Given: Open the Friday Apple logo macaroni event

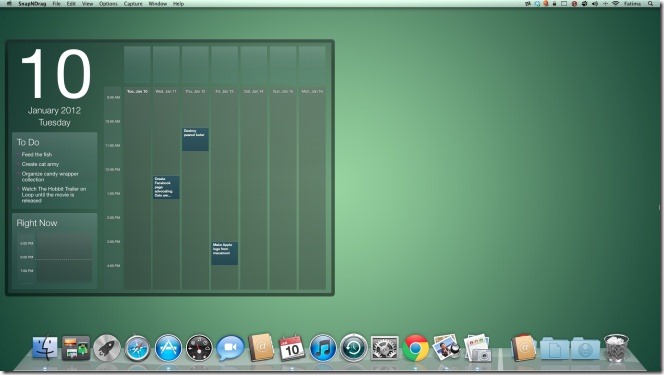Looking at the screenshot, I should tap(224, 253).
